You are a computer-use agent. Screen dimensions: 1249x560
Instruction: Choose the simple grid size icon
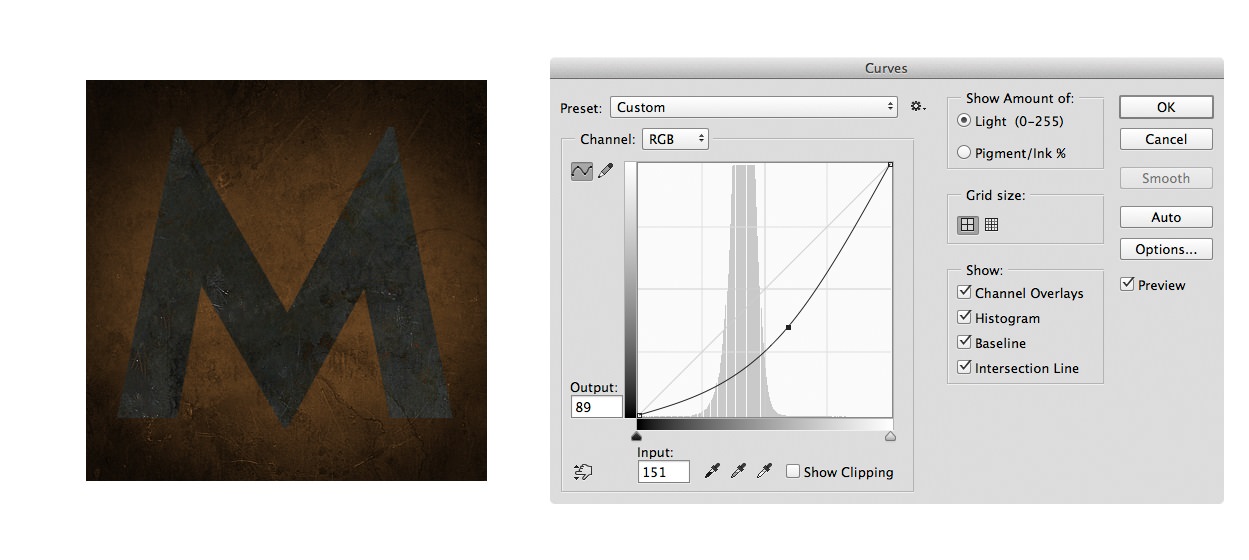967,225
